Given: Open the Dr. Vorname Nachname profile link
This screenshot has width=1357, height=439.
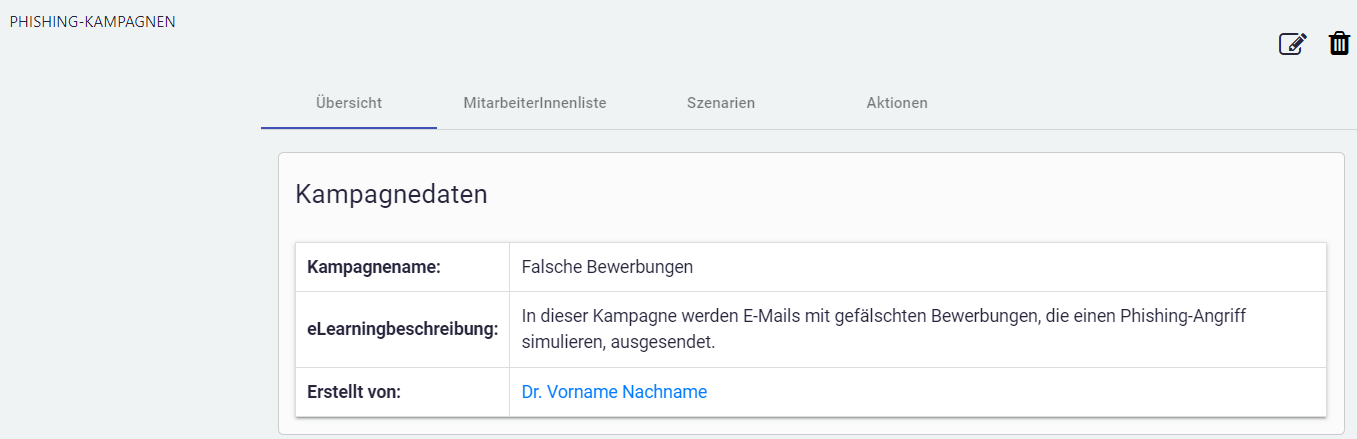Looking at the screenshot, I should (x=614, y=392).
